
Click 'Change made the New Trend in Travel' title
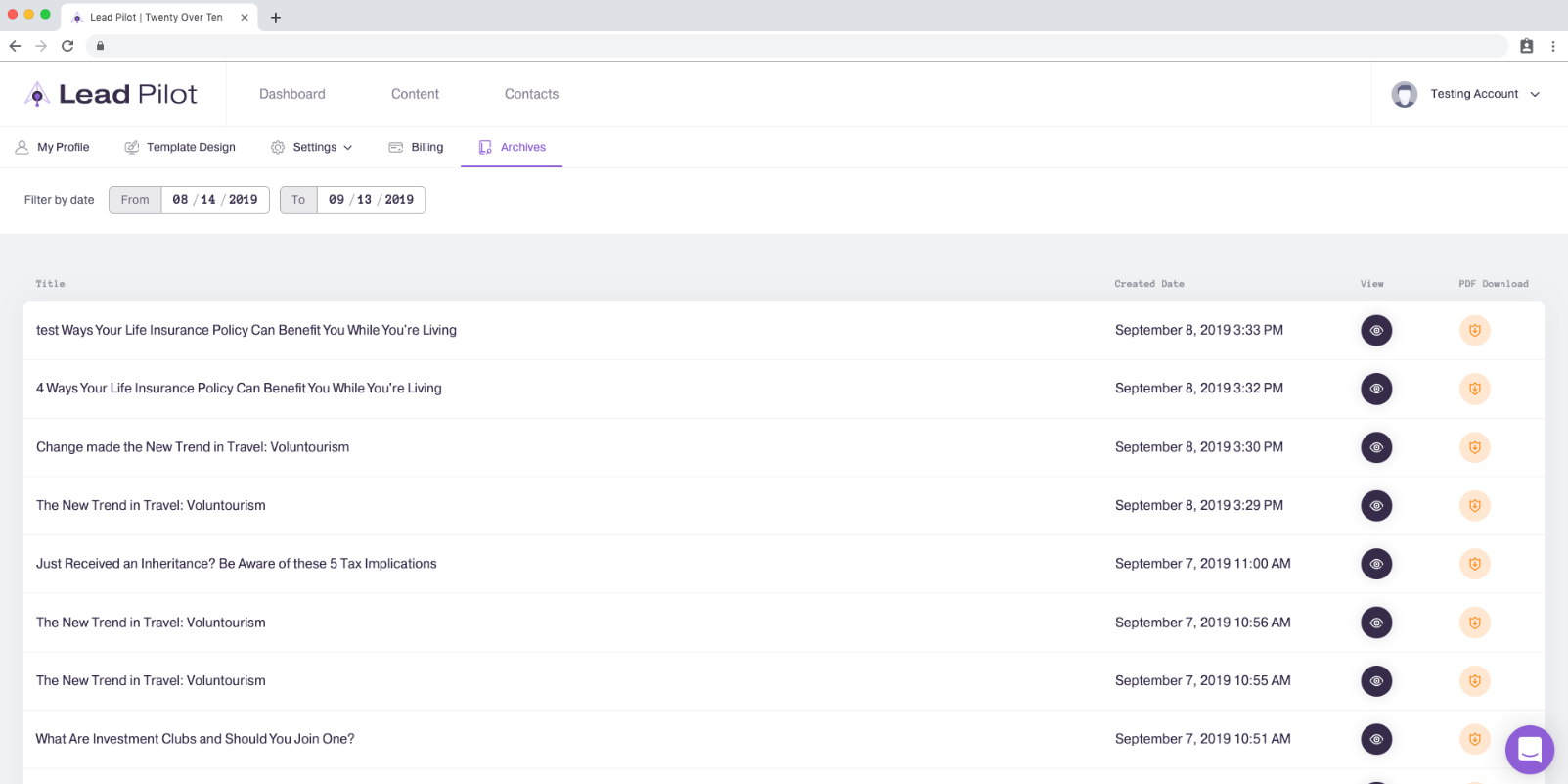193,447
